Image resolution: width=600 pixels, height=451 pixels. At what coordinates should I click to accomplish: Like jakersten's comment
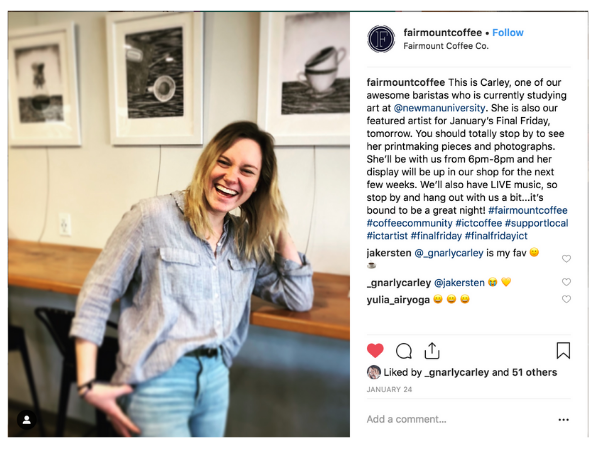(x=566, y=259)
